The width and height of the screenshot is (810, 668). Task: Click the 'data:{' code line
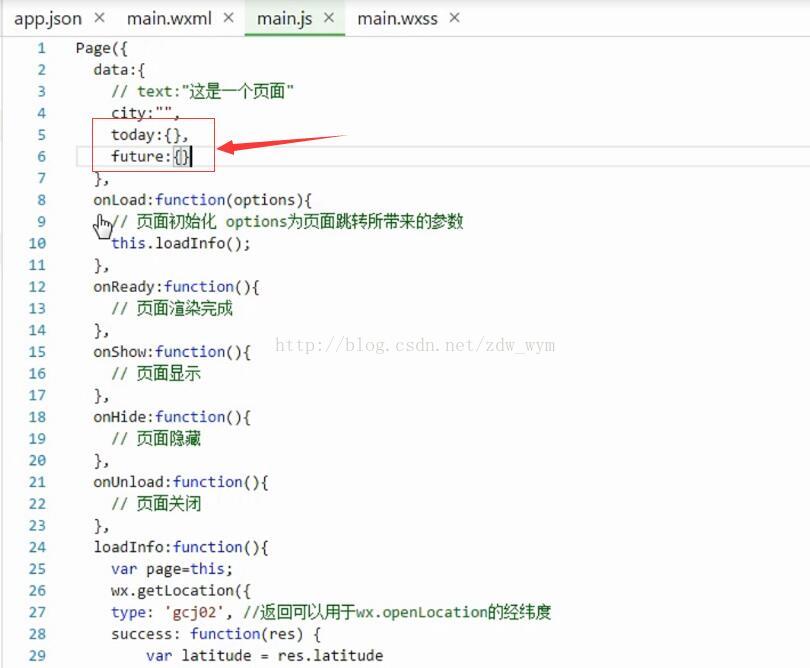(119, 70)
